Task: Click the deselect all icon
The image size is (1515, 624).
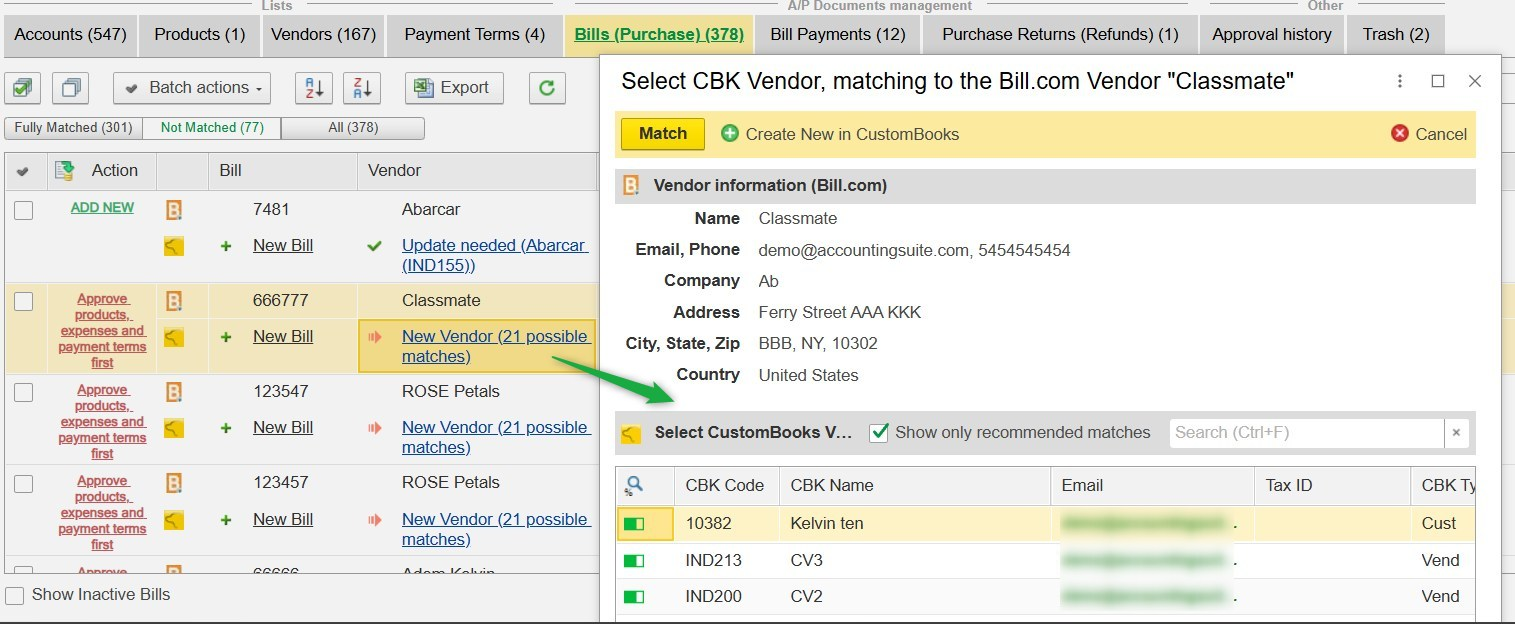Action: point(71,88)
